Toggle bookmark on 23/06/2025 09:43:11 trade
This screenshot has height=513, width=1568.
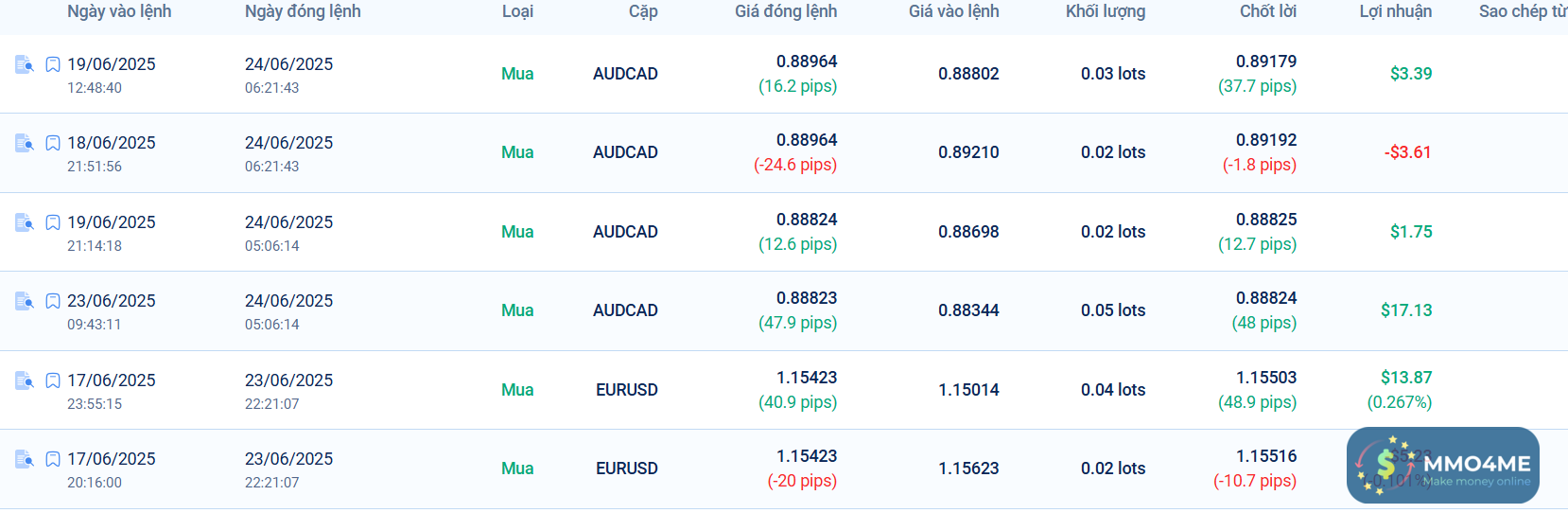(x=53, y=301)
